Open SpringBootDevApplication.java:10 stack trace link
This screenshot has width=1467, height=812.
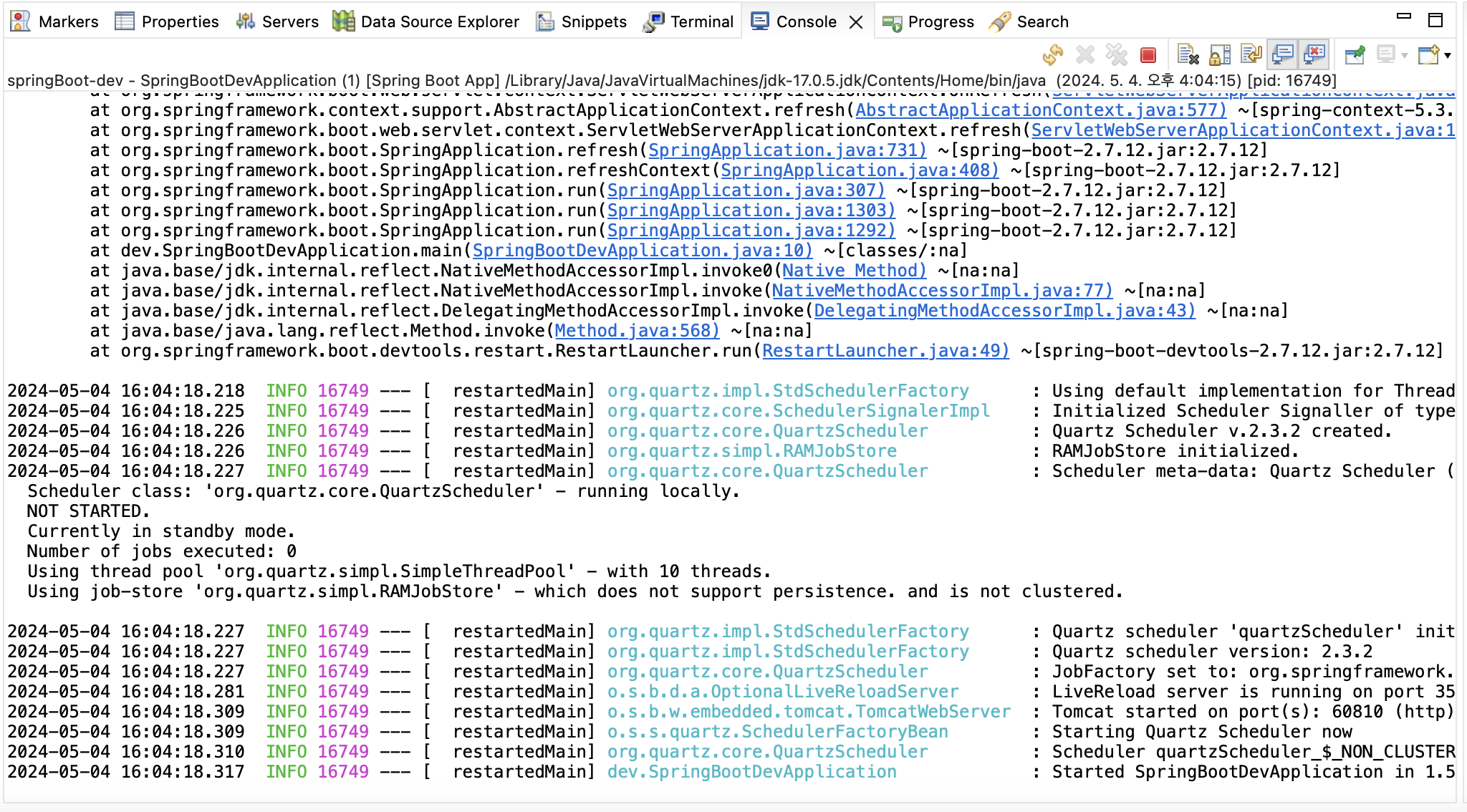coord(642,251)
